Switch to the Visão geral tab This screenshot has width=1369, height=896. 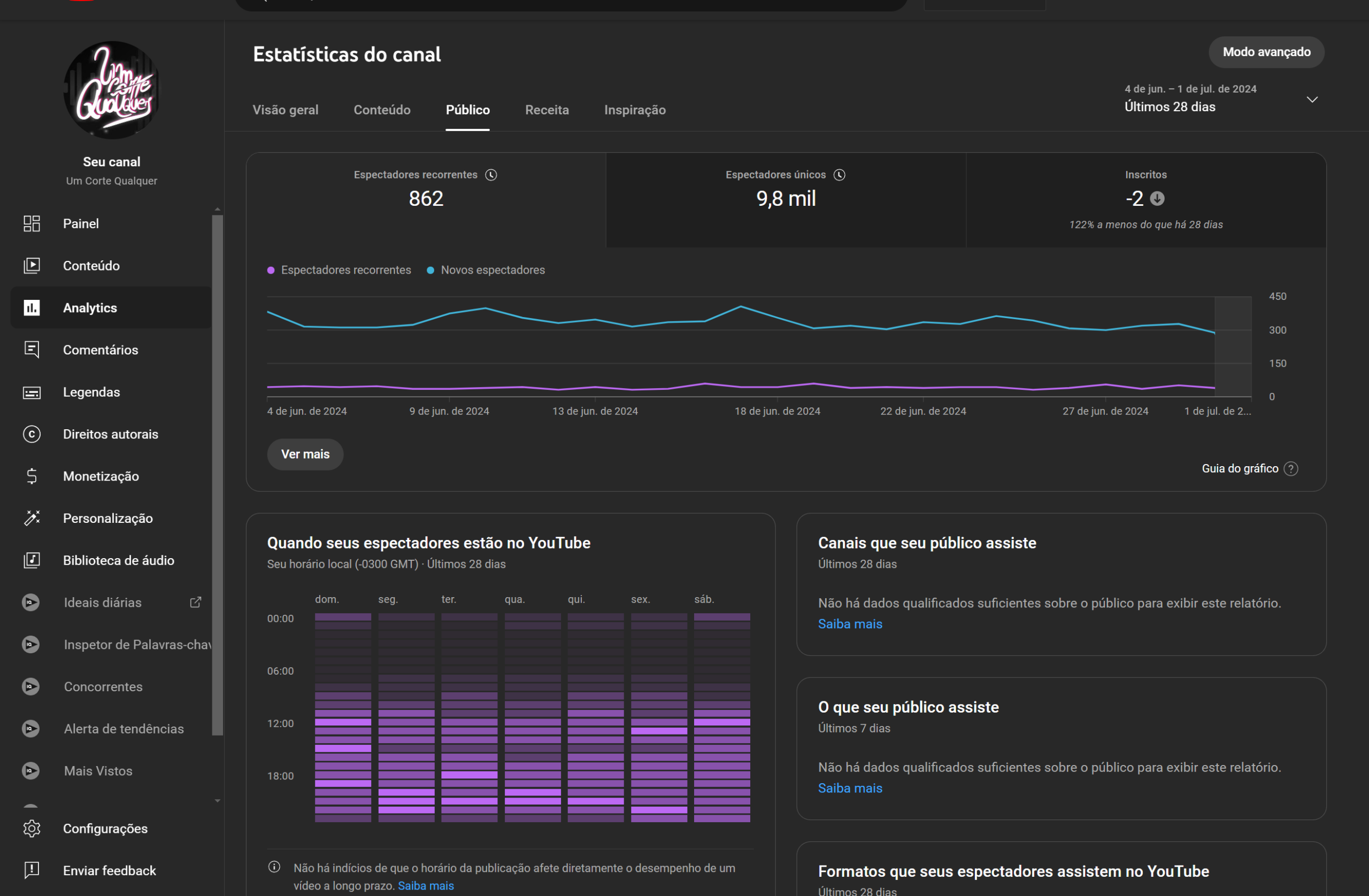[286, 110]
